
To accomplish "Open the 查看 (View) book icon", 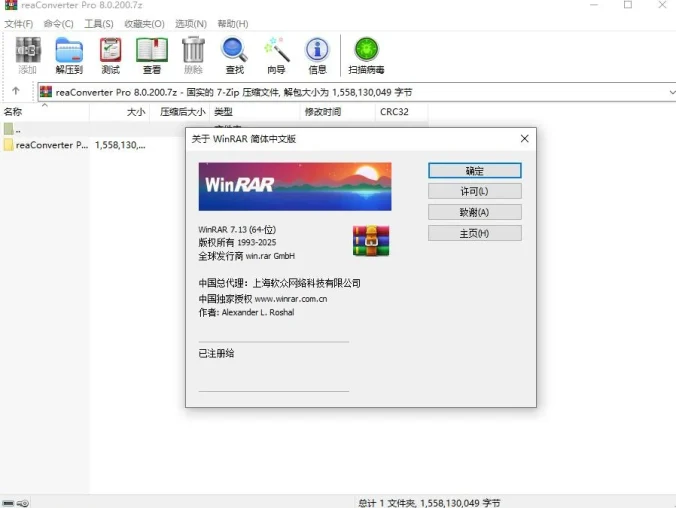I will pyautogui.click(x=152, y=55).
